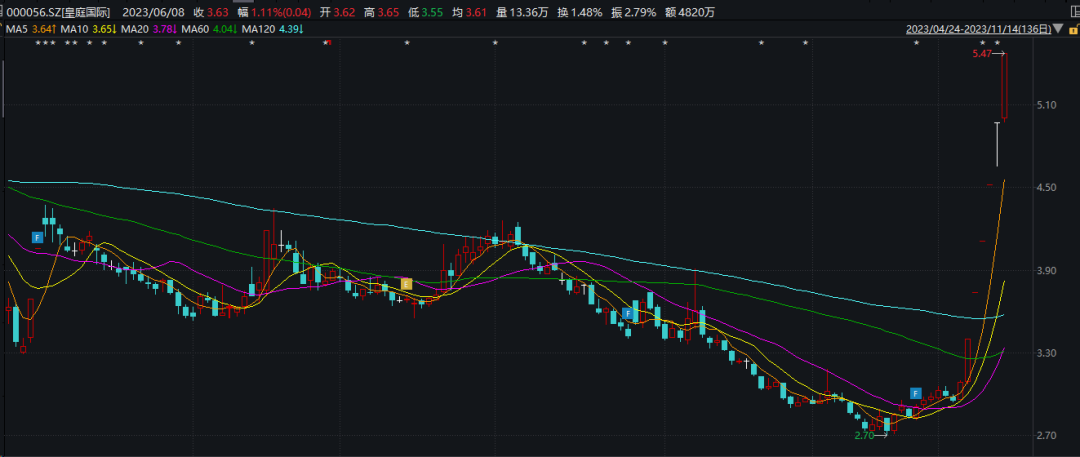Click the 4.50 price axis label
Screen dimensions: 1080x457
coord(1047,187)
